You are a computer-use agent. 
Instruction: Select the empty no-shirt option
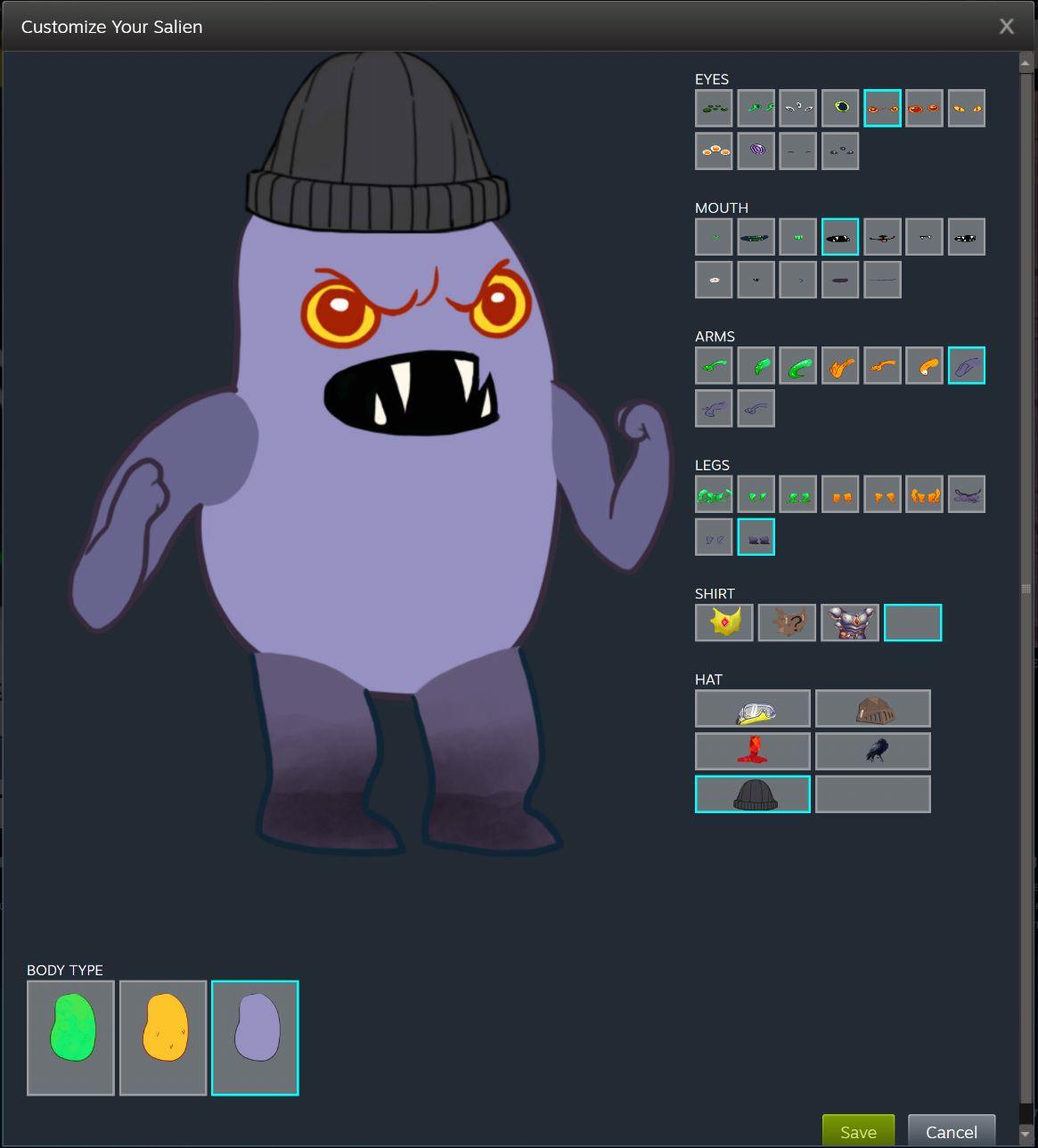[x=912, y=623]
